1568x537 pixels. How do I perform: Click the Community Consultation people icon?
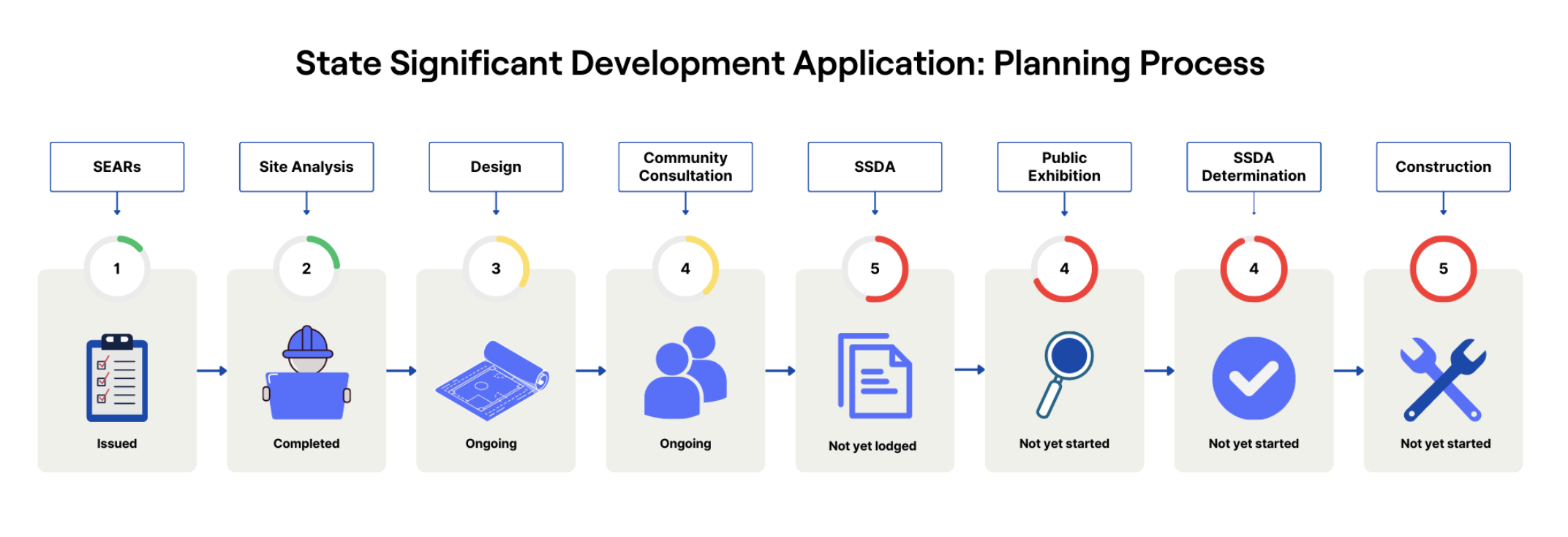click(685, 373)
